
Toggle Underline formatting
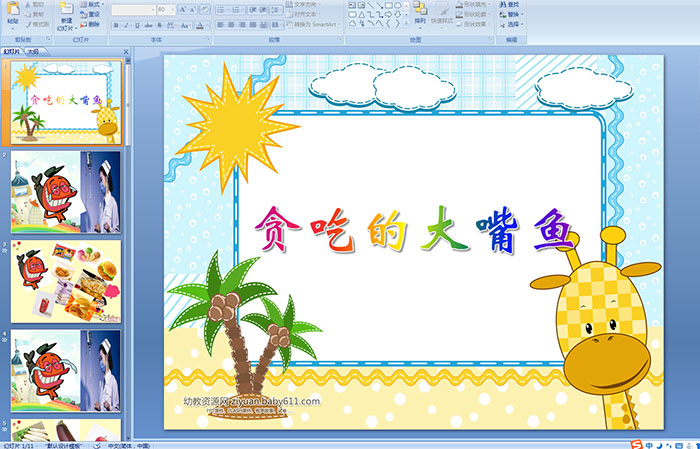137,25
